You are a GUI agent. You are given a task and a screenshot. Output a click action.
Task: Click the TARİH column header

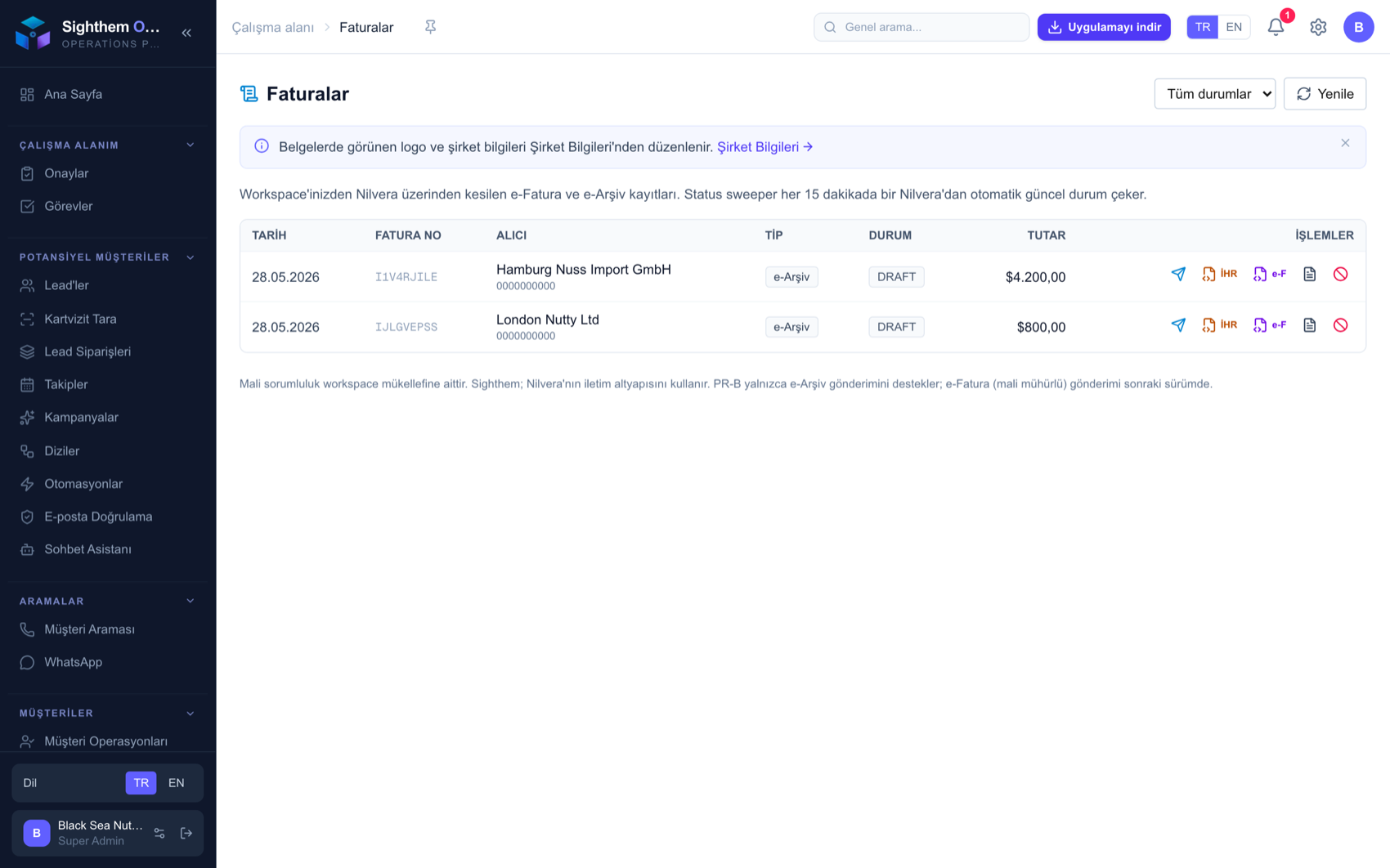point(269,235)
